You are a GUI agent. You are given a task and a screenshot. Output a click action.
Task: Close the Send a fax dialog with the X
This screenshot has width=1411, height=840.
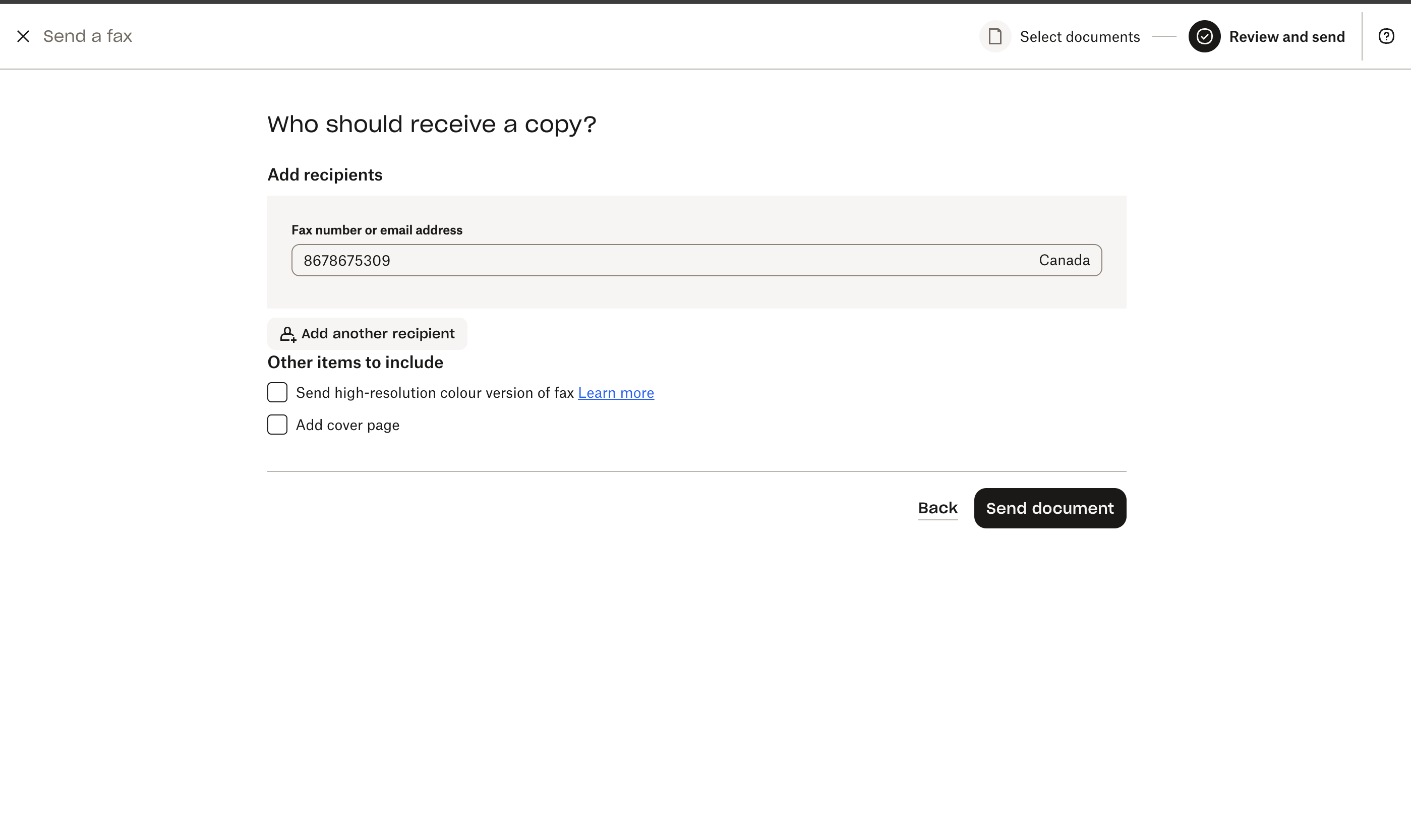pyautogui.click(x=24, y=36)
